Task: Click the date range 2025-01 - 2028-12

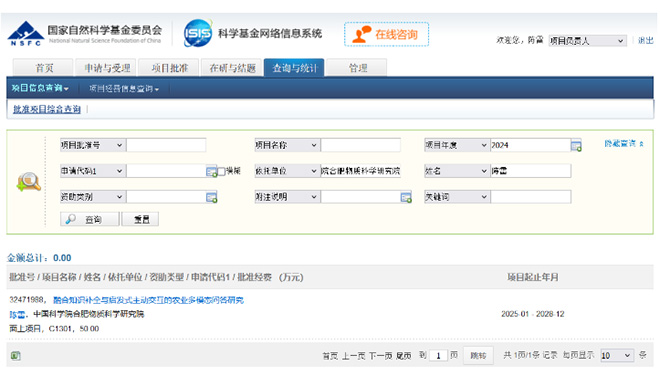Action: (x=533, y=314)
